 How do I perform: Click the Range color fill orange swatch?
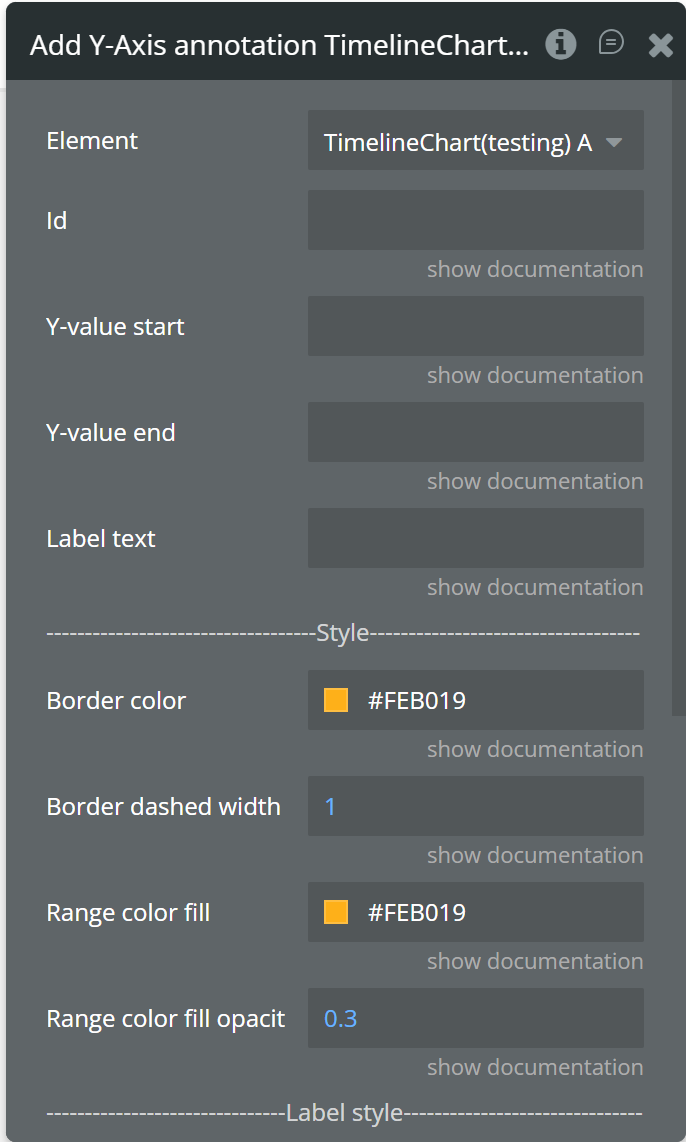point(336,912)
